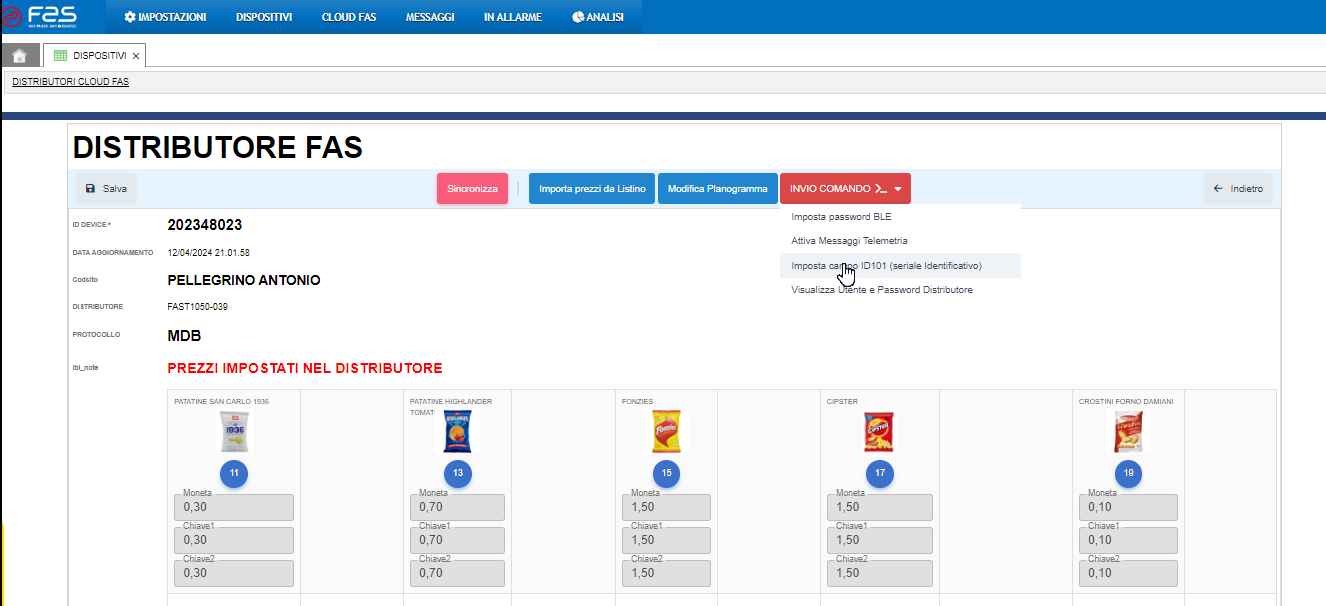
Task: Click the CIPSTER product label
Action: [843, 401]
